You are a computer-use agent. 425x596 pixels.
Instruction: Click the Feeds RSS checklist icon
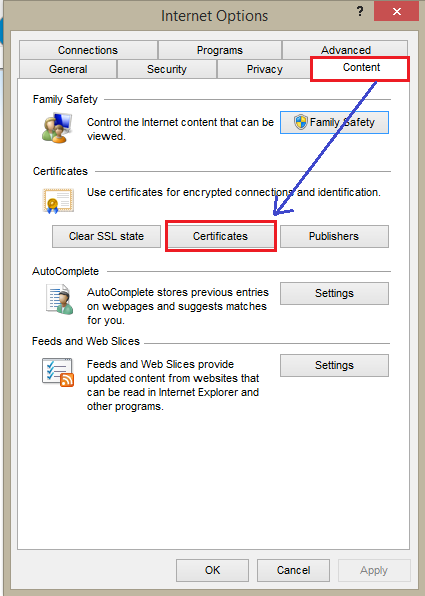pos(58,372)
